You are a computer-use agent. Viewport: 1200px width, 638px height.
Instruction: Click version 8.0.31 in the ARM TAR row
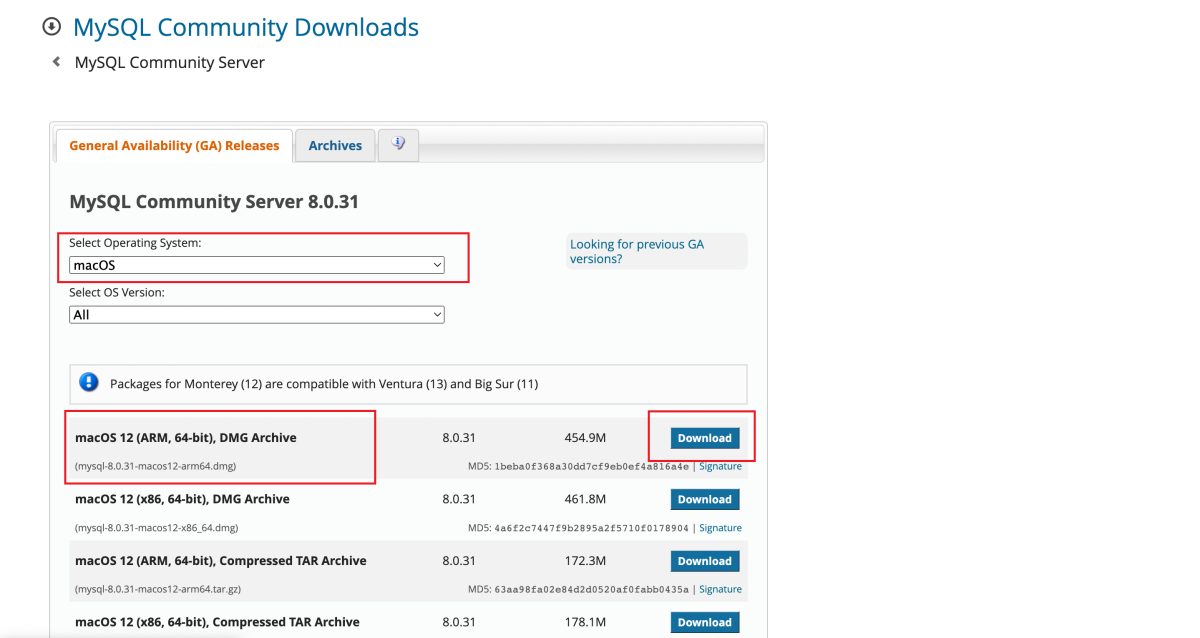point(459,561)
